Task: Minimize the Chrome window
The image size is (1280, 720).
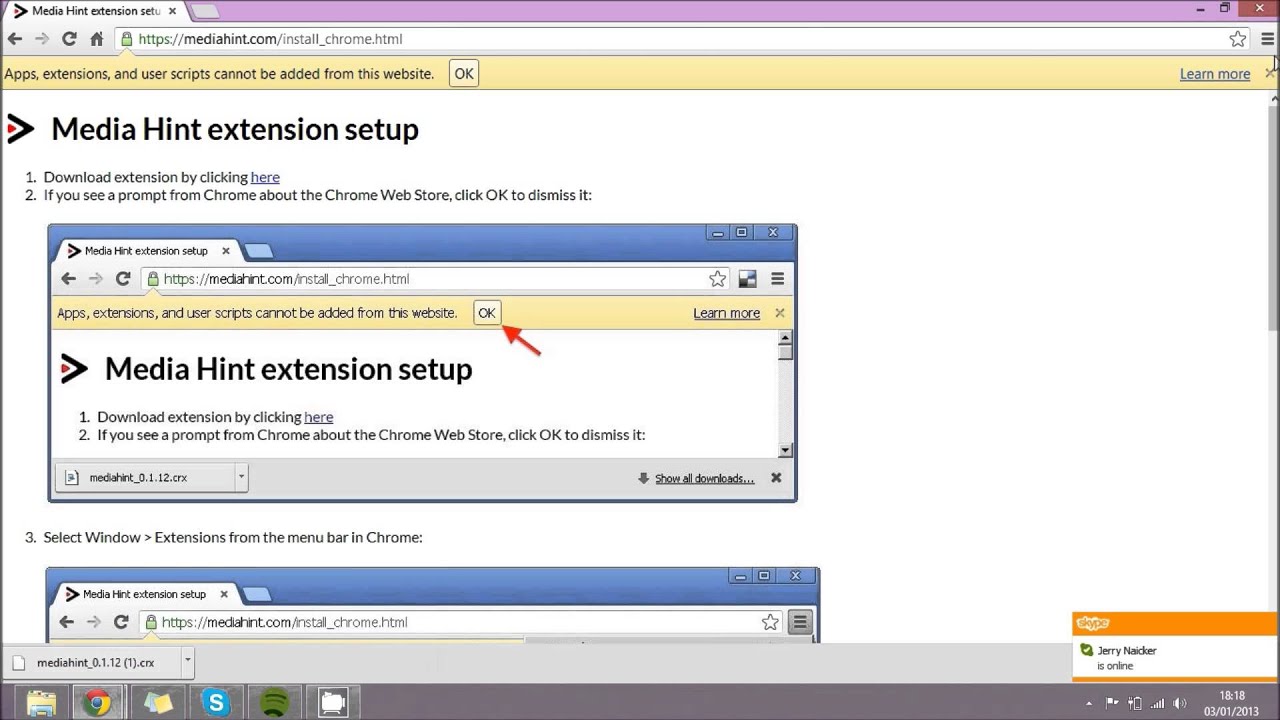Action: pyautogui.click(x=1201, y=9)
